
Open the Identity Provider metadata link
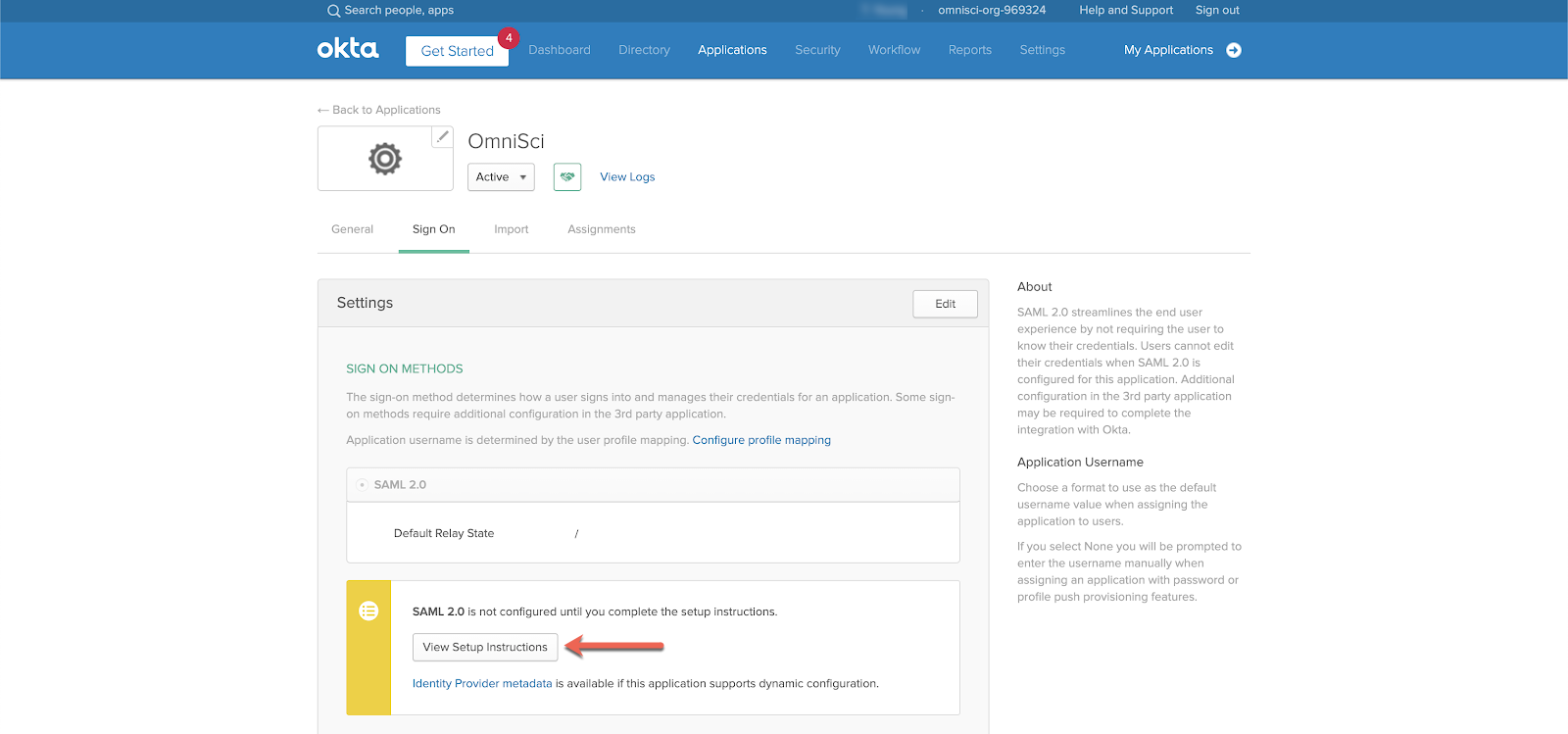point(482,684)
